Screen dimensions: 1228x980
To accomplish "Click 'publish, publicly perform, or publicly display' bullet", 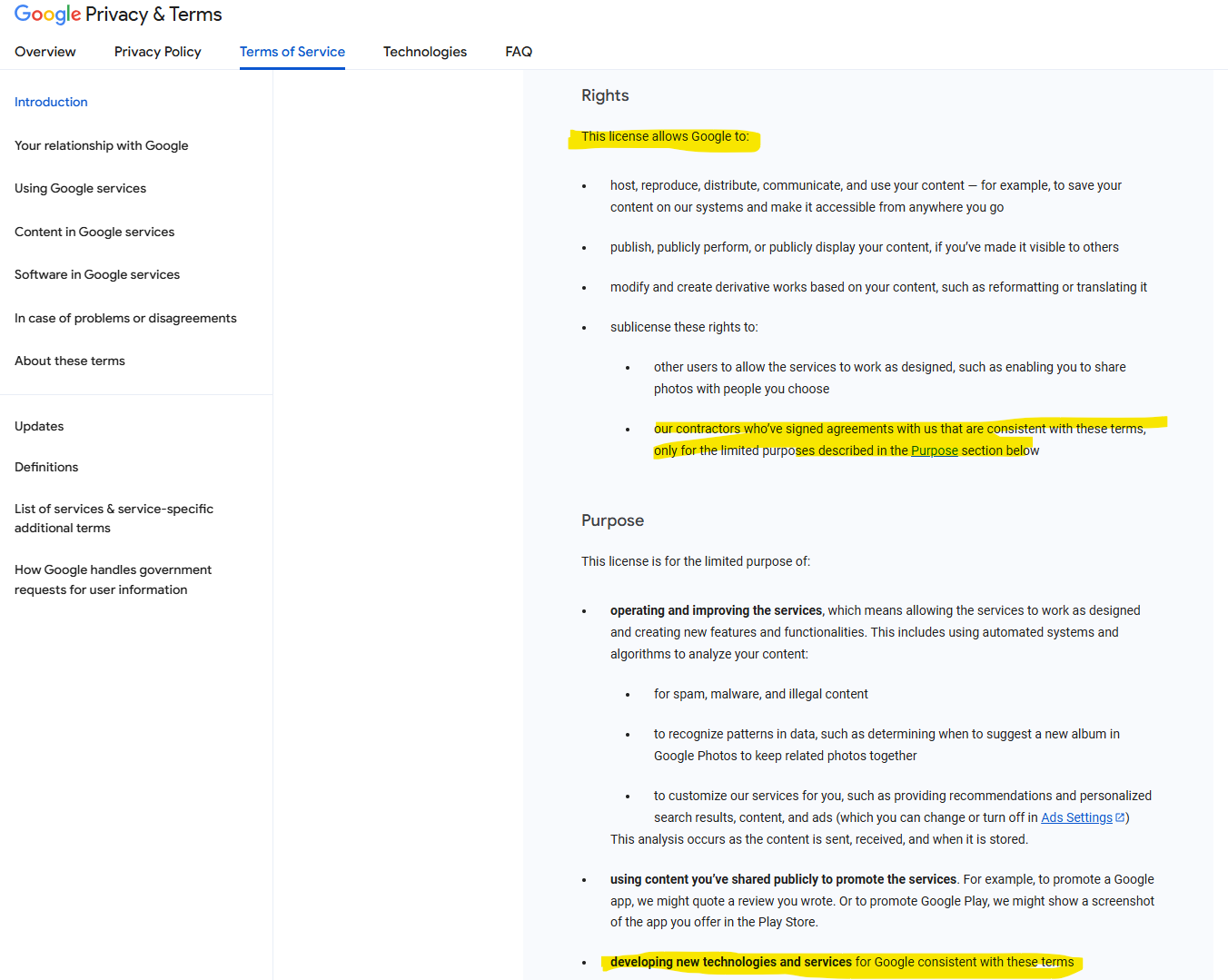I will 865,247.
